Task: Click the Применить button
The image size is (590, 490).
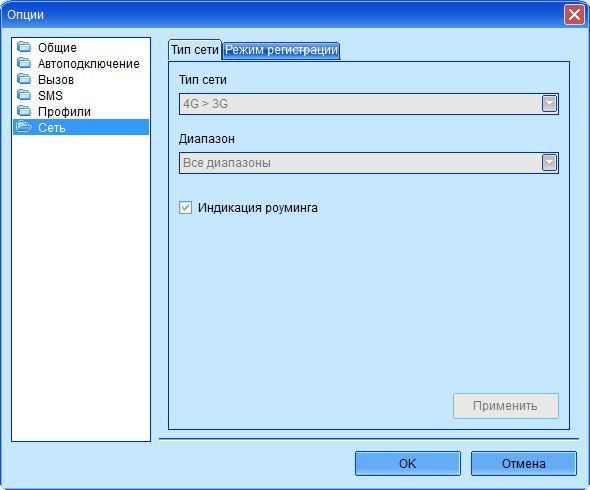Action: pos(506,406)
